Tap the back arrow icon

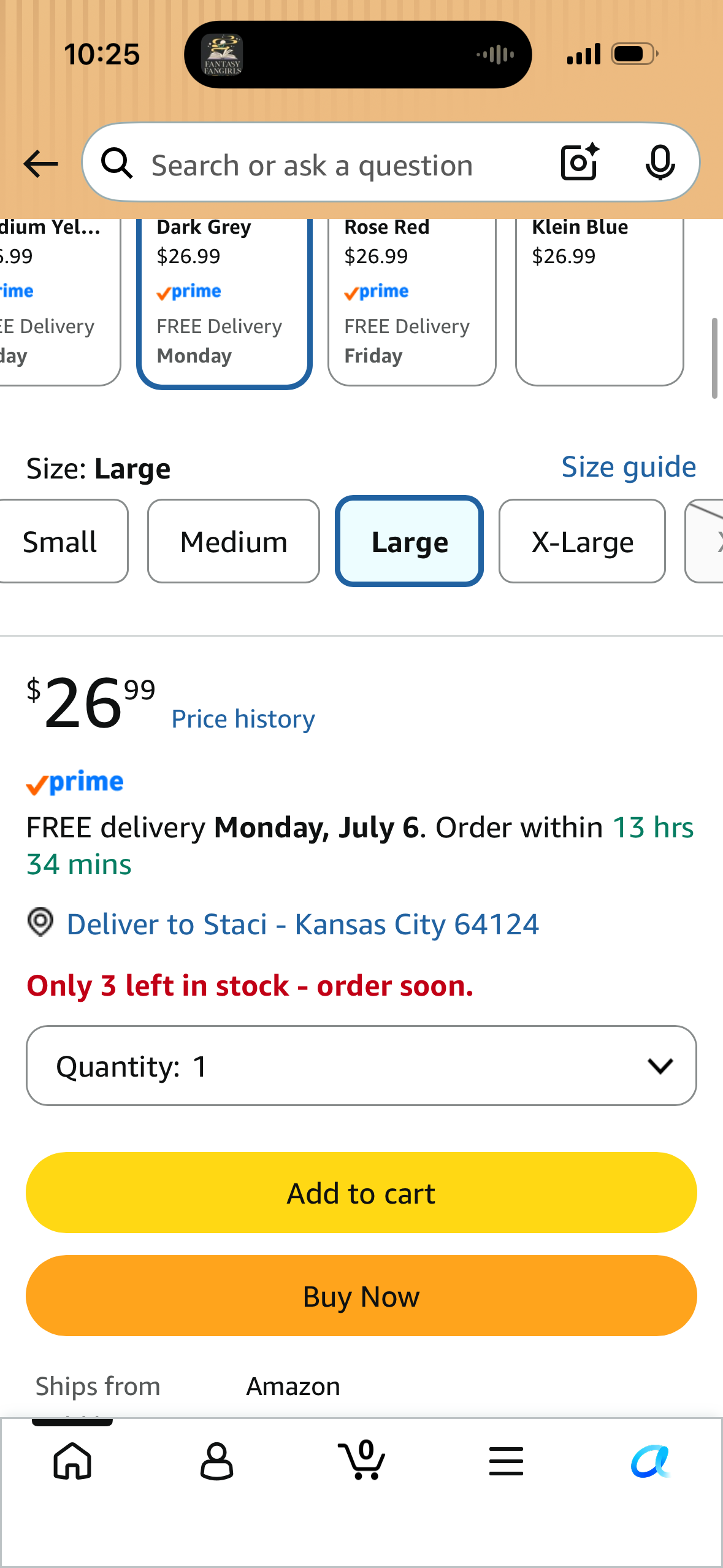tap(40, 164)
